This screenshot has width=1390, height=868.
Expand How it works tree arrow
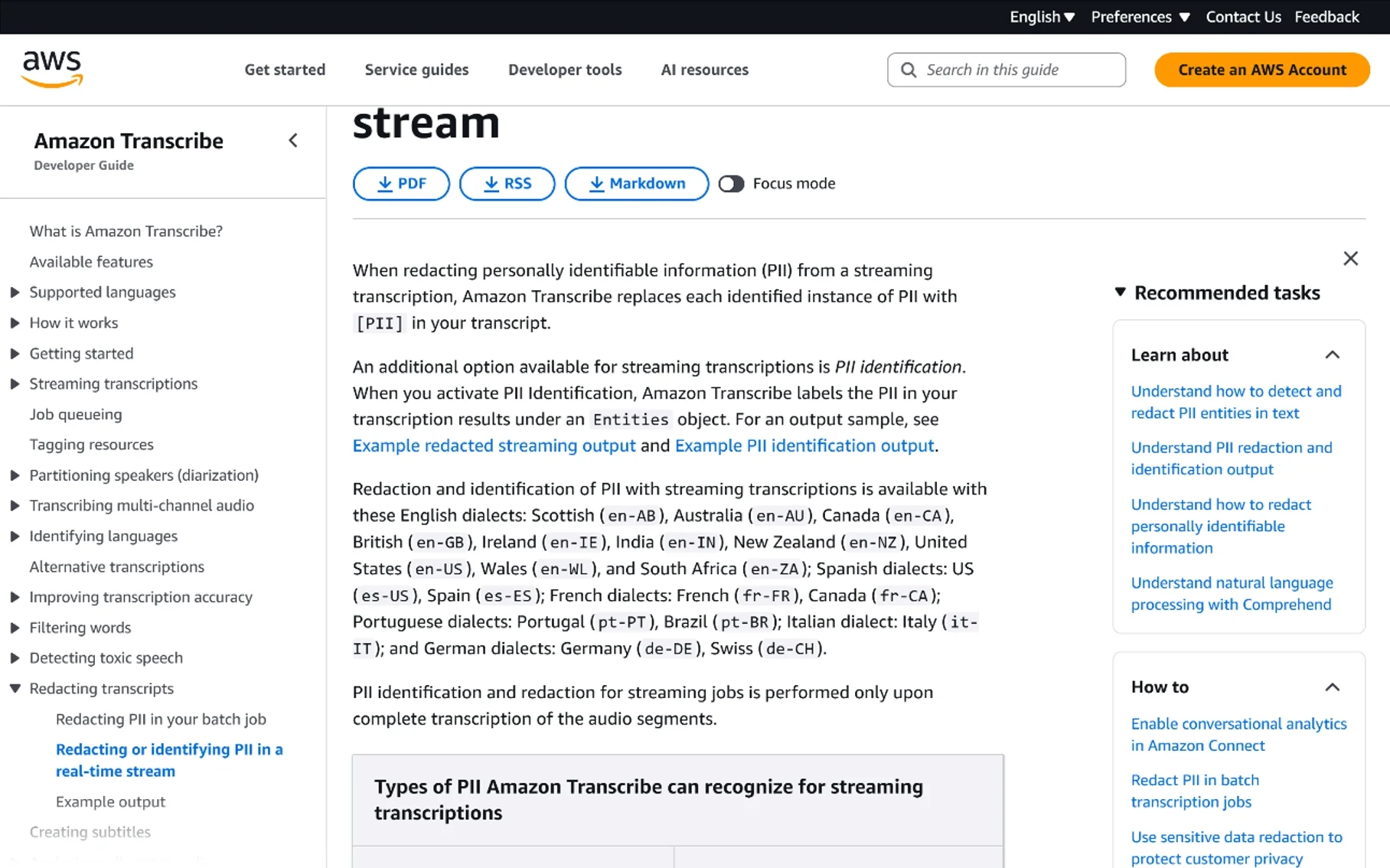click(x=15, y=323)
